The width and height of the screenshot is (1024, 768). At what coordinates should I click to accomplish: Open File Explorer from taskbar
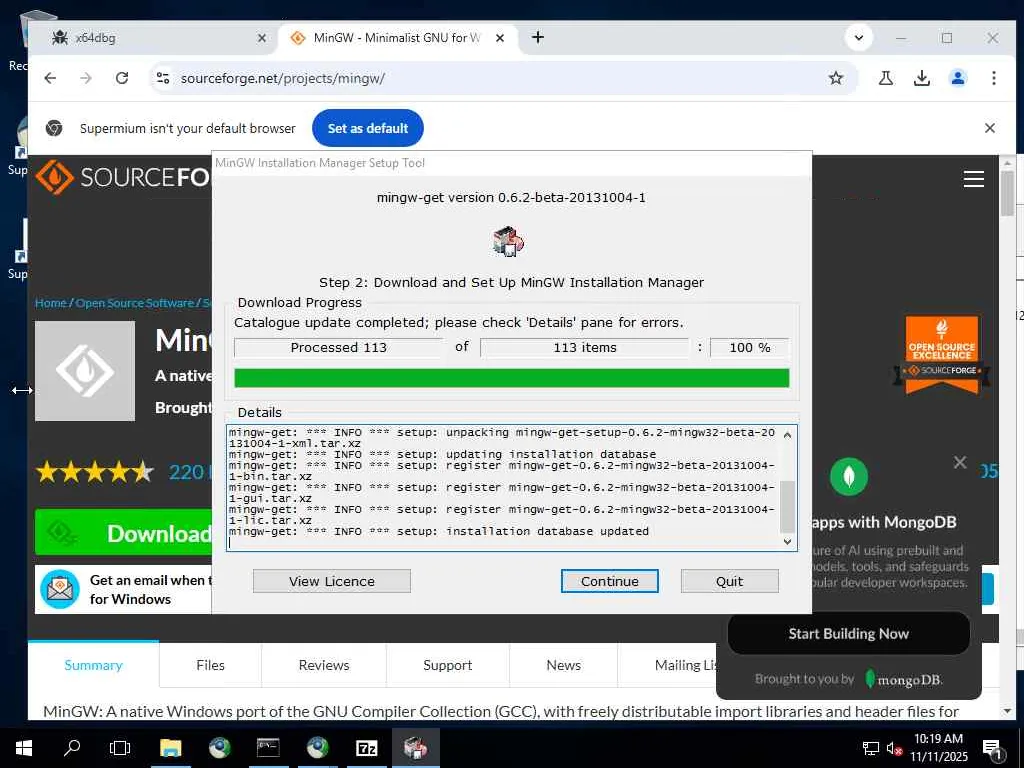[x=170, y=748]
